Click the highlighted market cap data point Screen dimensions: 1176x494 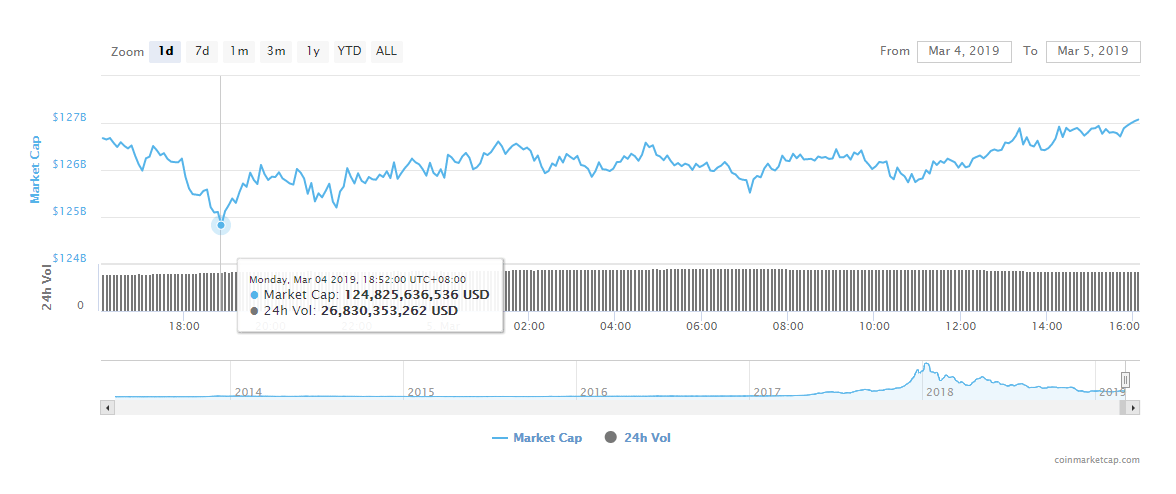pyautogui.click(x=221, y=225)
